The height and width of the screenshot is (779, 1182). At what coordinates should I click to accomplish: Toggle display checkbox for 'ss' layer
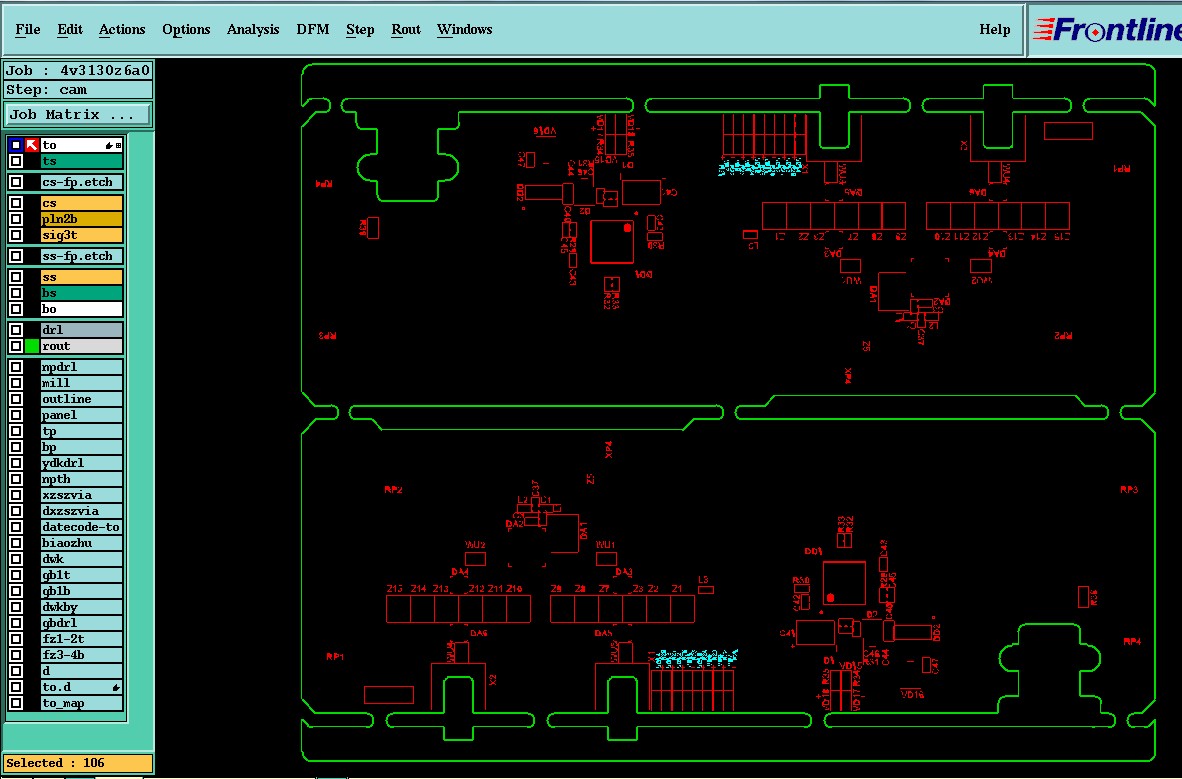coord(16,277)
